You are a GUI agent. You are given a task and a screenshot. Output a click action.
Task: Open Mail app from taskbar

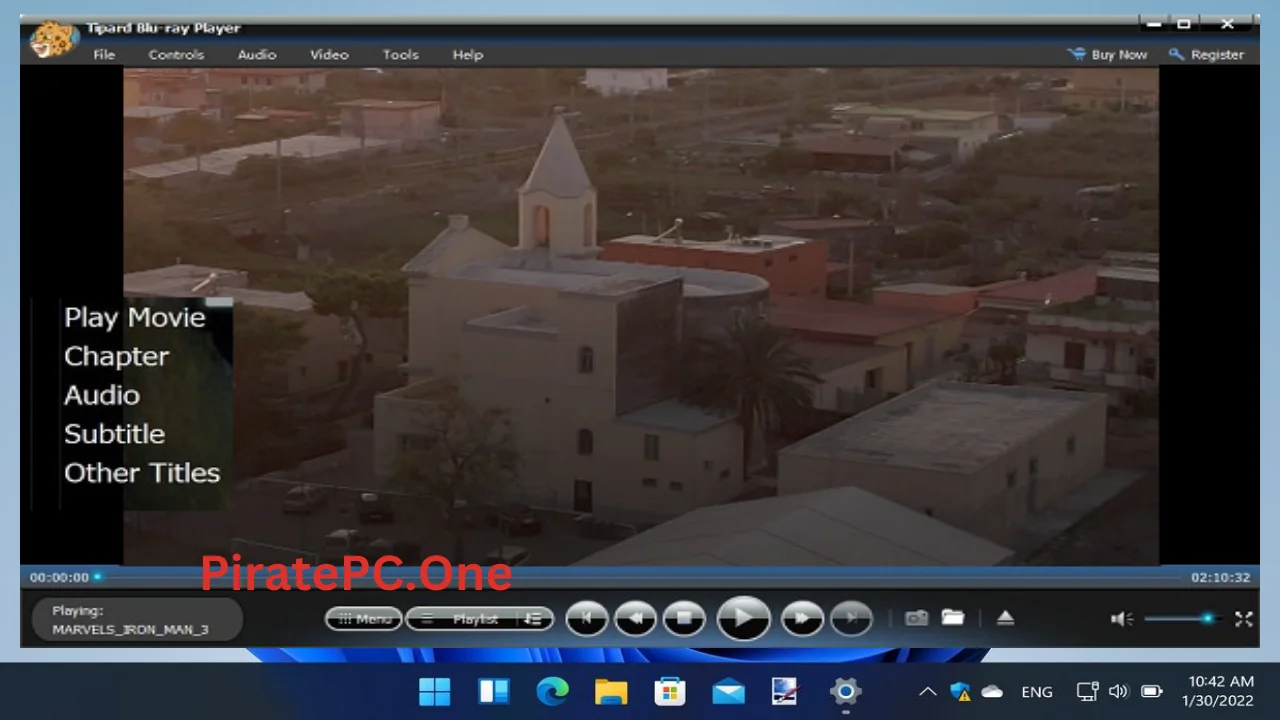coord(728,691)
